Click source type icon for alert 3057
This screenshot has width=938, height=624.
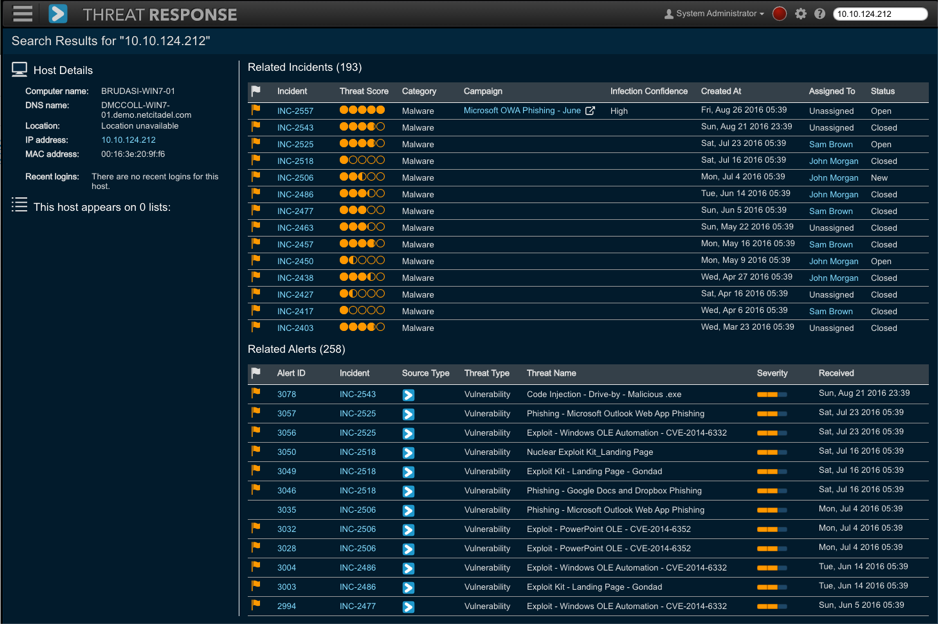pos(409,414)
